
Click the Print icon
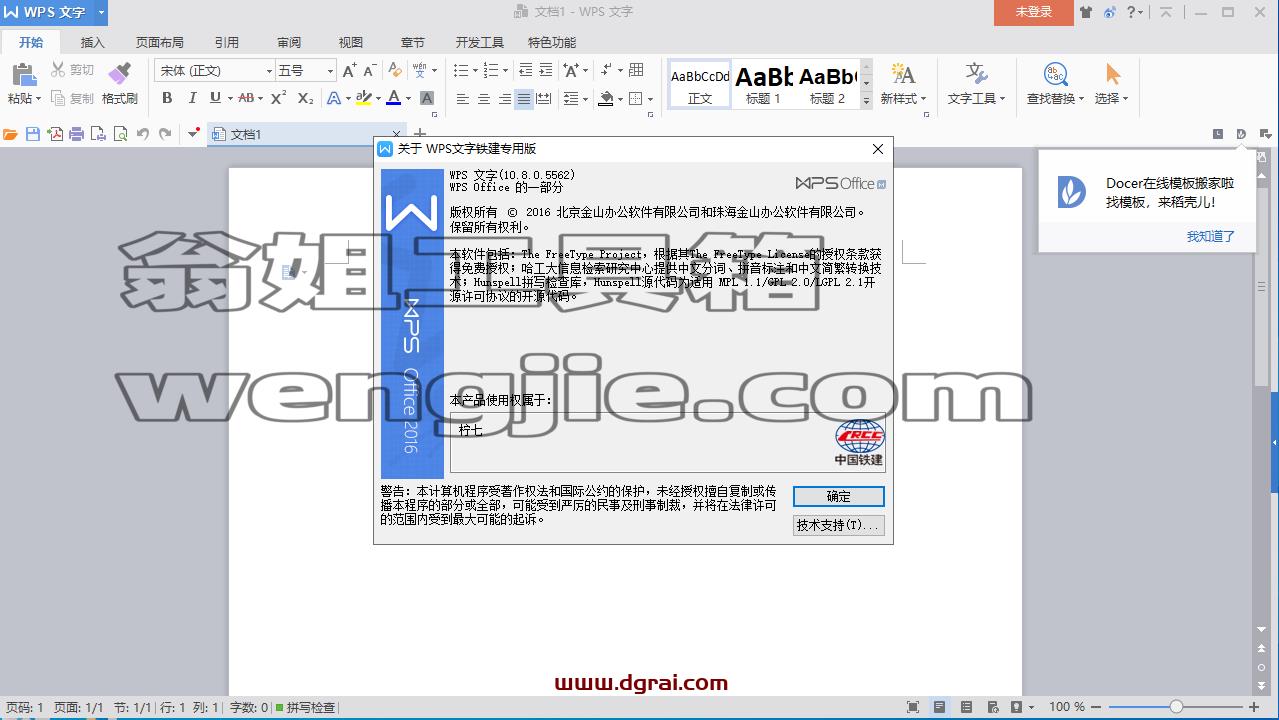[x=76, y=134]
